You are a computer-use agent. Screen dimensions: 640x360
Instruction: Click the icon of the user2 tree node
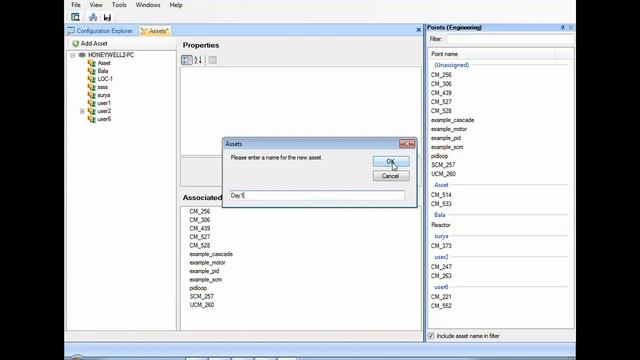point(91,111)
